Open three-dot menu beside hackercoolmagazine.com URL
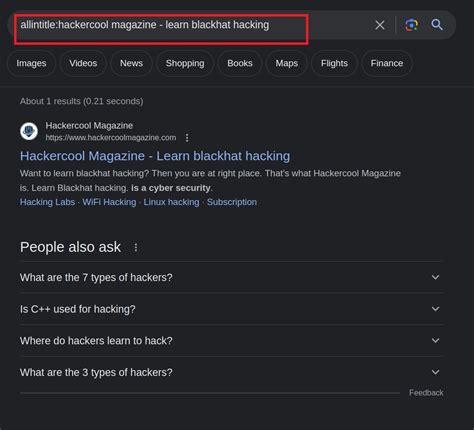The width and height of the screenshot is (474, 430). click(187, 138)
